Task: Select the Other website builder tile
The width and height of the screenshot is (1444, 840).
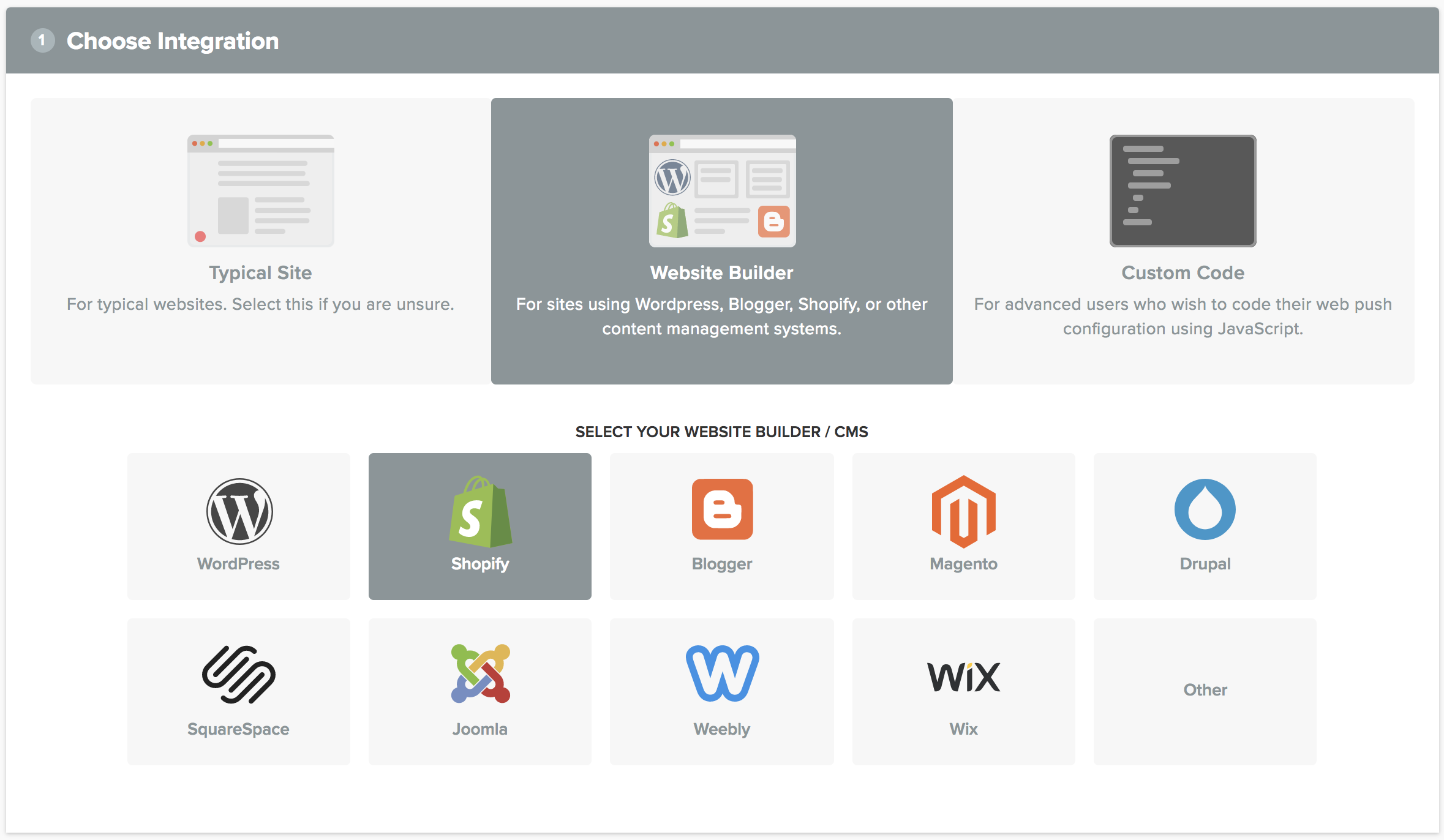Action: pos(1205,691)
